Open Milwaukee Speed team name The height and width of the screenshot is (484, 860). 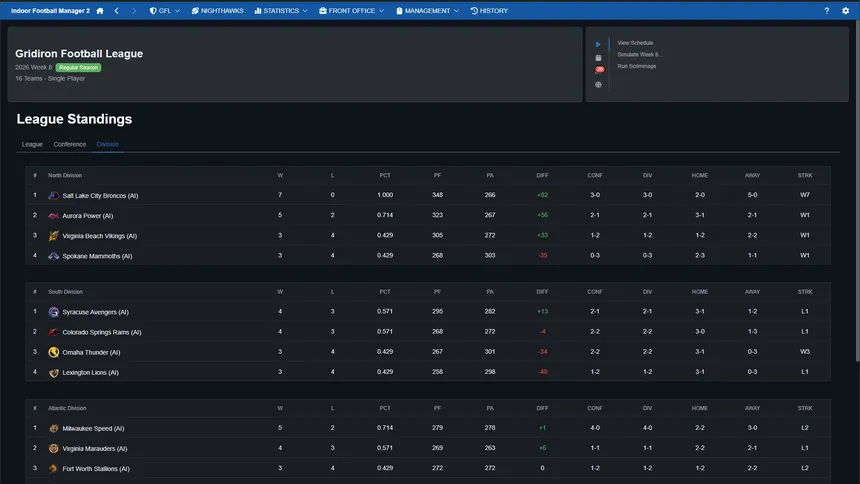click(x=93, y=429)
